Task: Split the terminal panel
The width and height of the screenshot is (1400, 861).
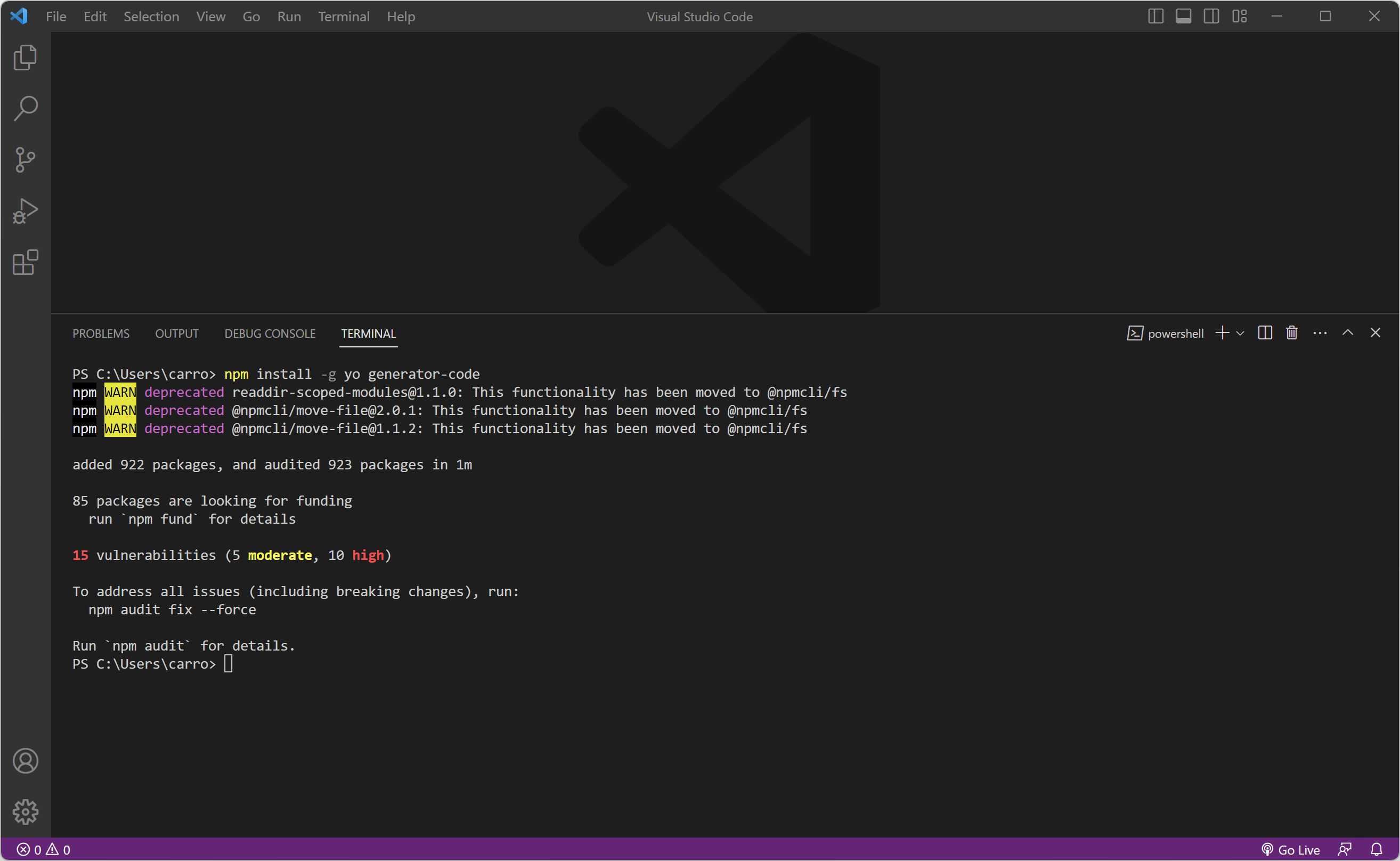Action: tap(1265, 333)
